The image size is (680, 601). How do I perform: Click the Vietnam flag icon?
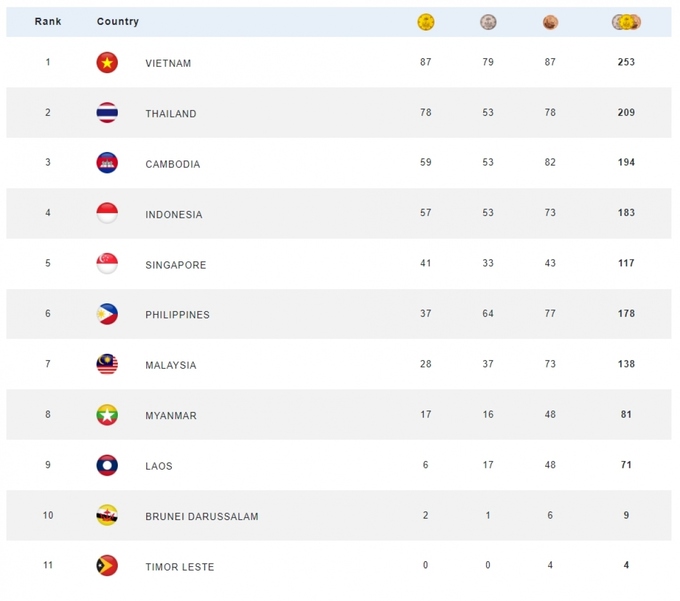click(x=107, y=62)
